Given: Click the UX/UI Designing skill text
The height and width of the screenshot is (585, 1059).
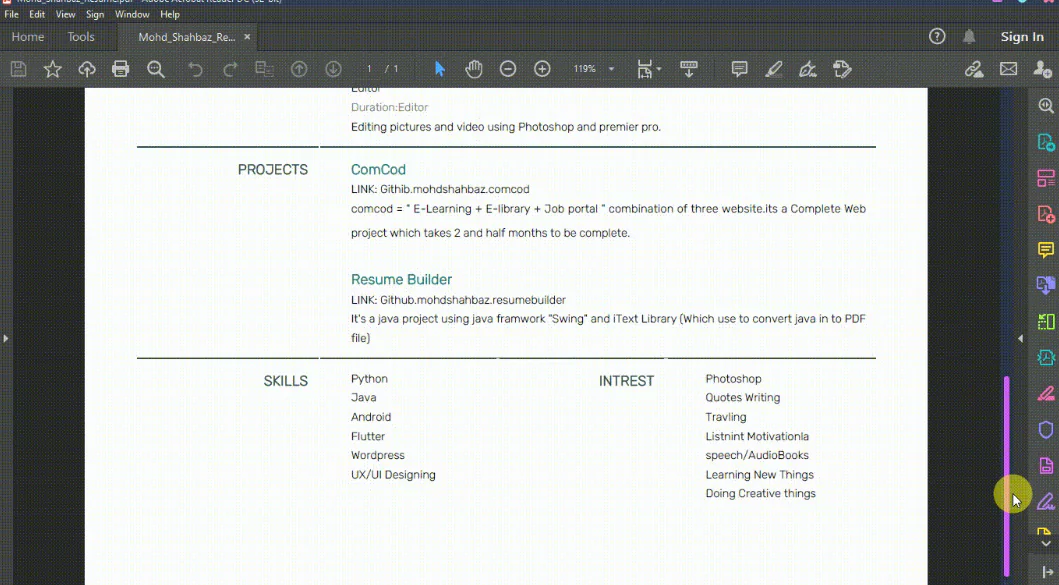Looking at the screenshot, I should (x=393, y=475).
